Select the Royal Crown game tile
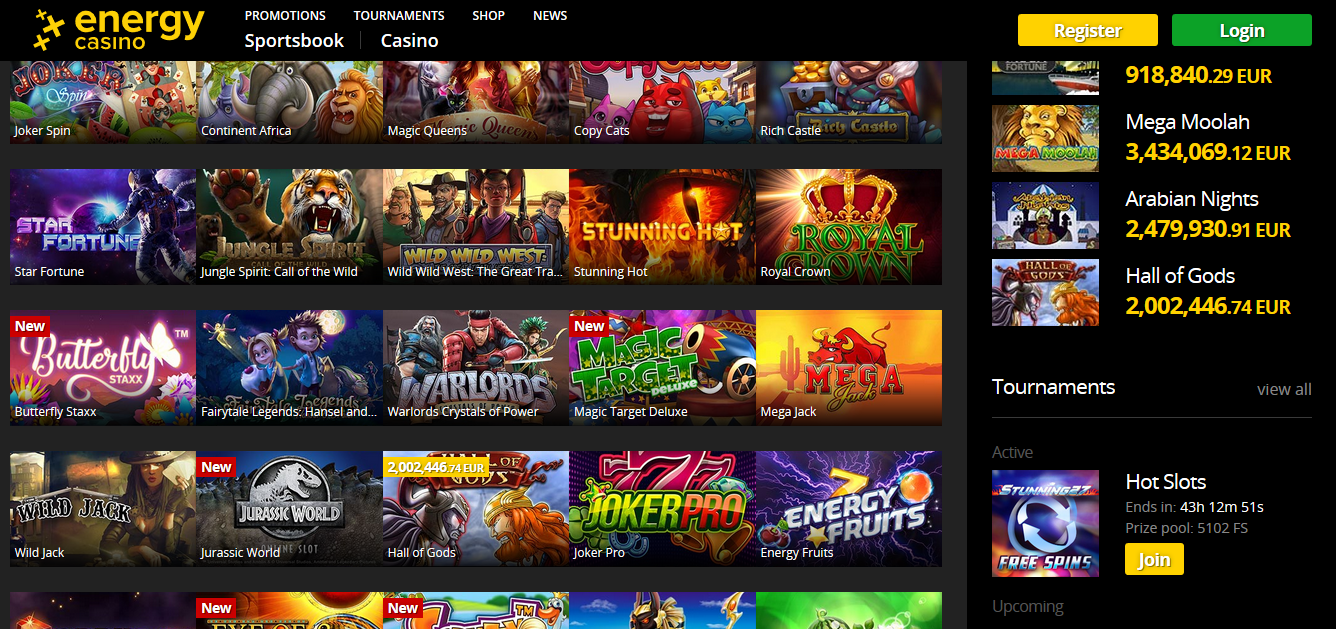Screen dimensions: 1336x629 point(849,227)
